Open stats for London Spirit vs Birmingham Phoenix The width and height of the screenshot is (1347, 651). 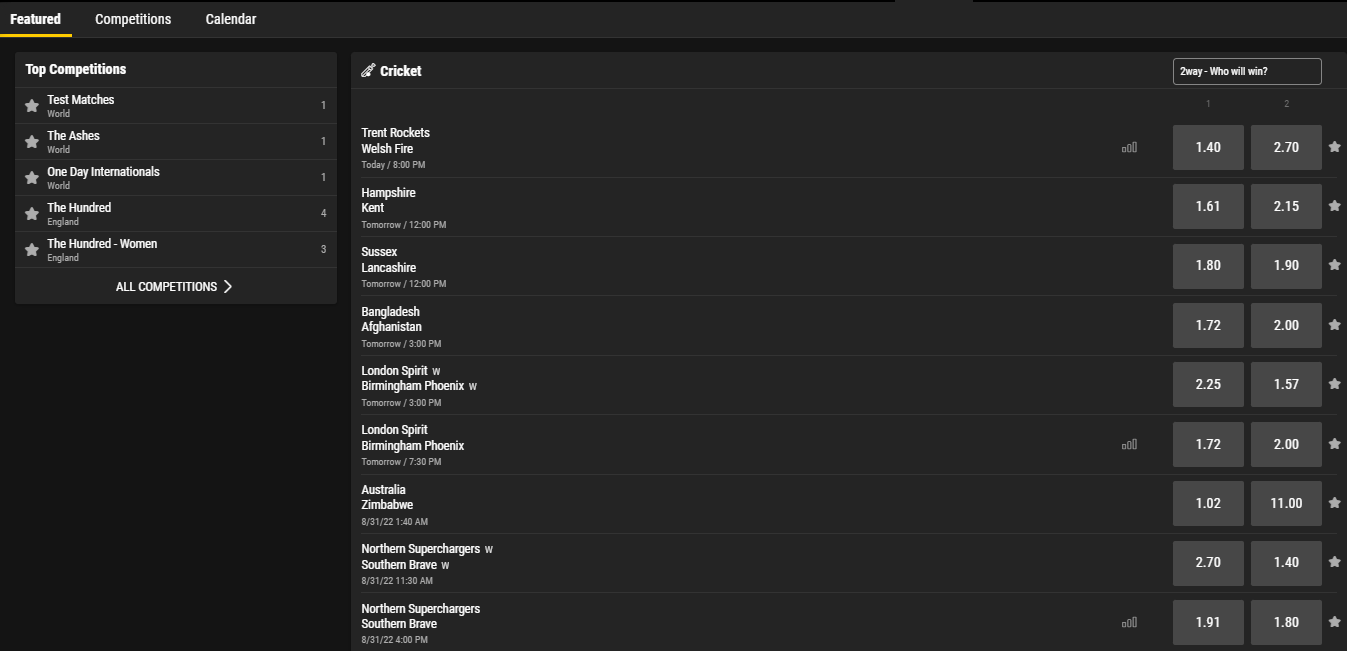click(1130, 444)
